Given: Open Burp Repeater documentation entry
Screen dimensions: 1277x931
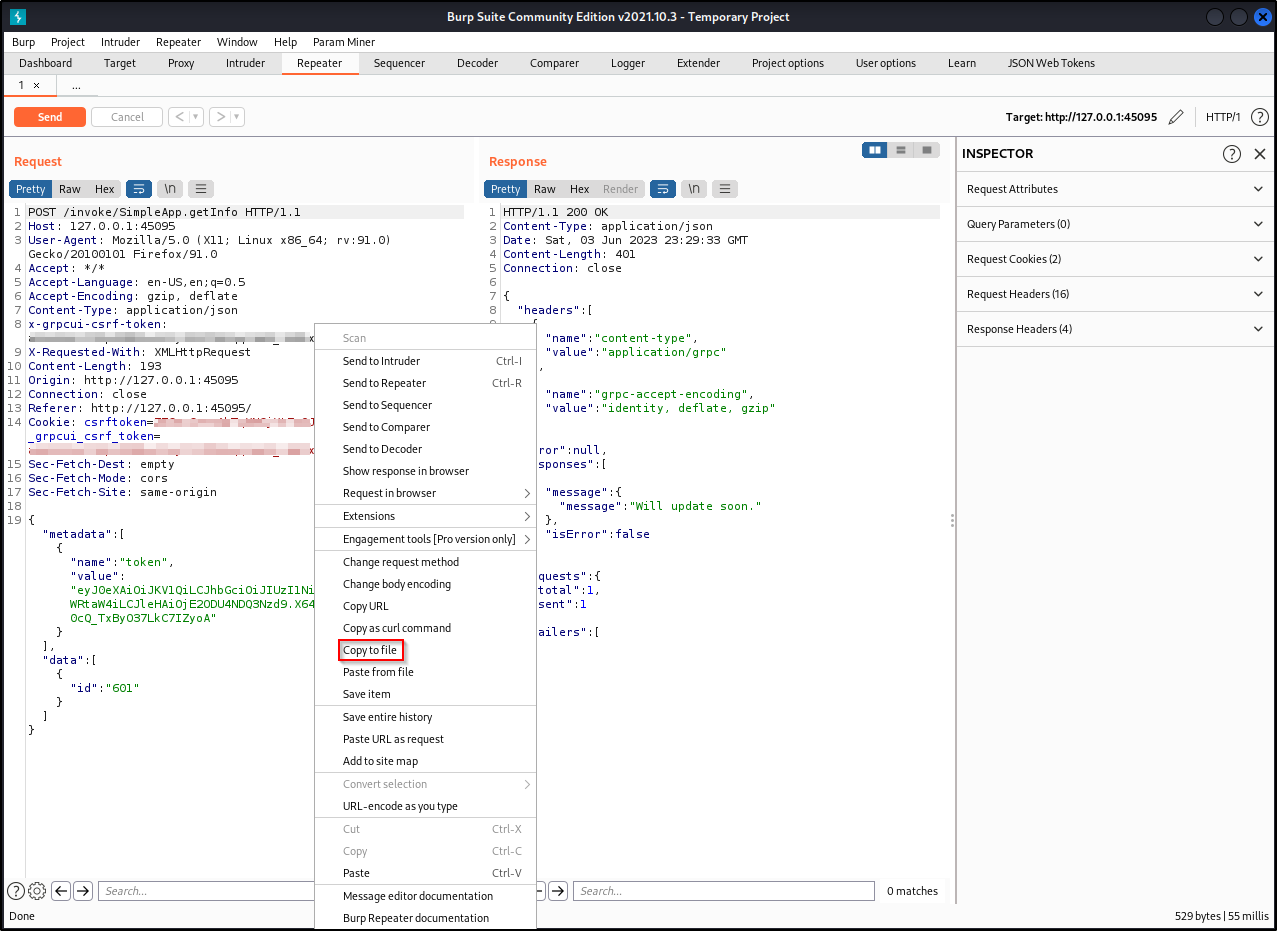Looking at the screenshot, I should (x=425, y=918).
